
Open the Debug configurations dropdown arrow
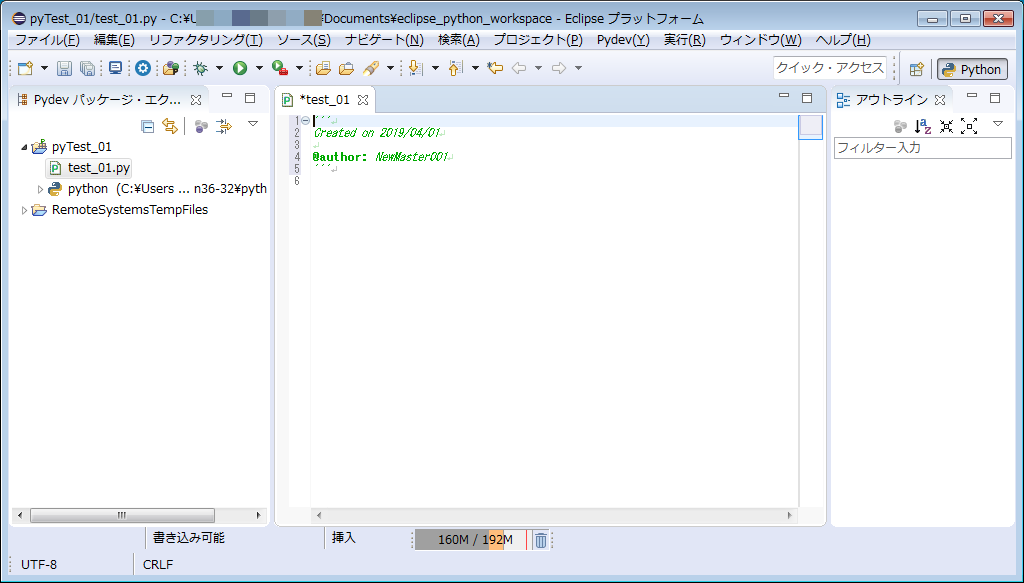pyautogui.click(x=219, y=68)
